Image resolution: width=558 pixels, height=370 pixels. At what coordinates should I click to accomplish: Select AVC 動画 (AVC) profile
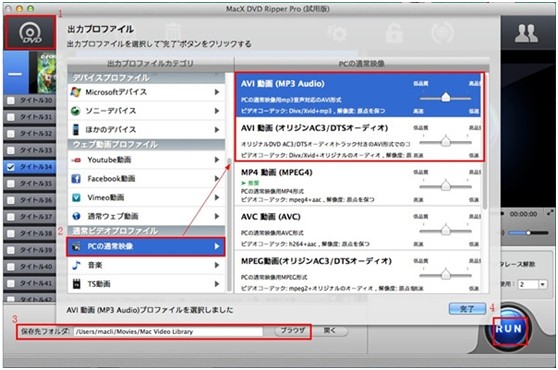pos(359,228)
